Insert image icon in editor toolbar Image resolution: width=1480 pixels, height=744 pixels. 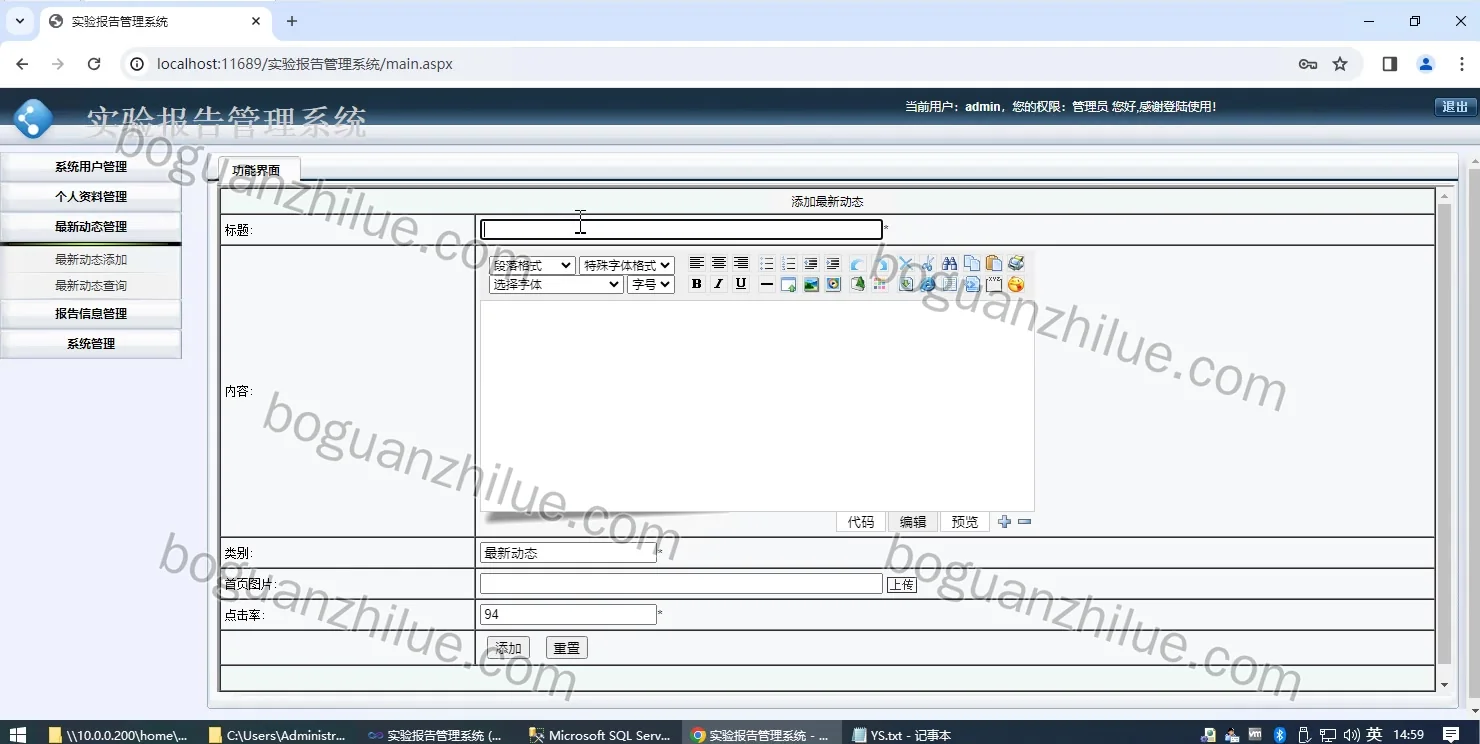click(x=811, y=284)
